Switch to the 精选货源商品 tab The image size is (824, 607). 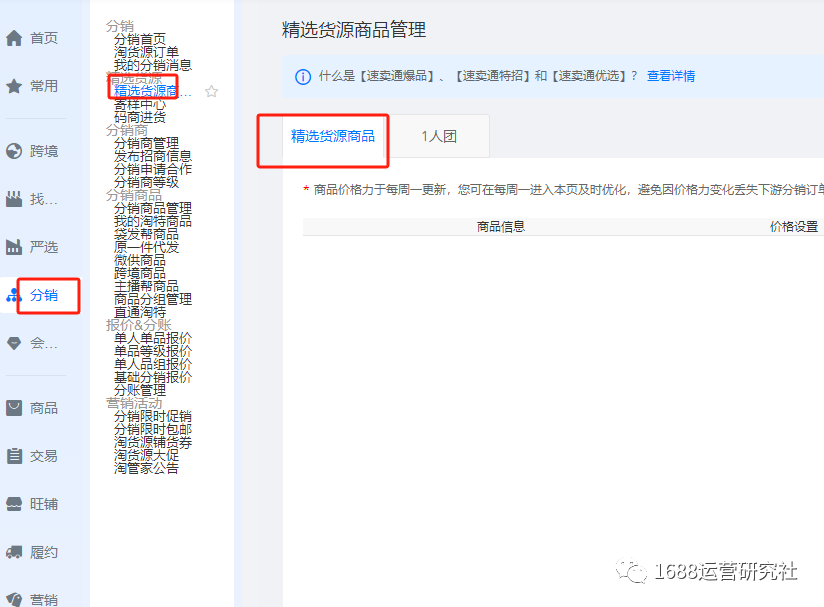coord(333,137)
